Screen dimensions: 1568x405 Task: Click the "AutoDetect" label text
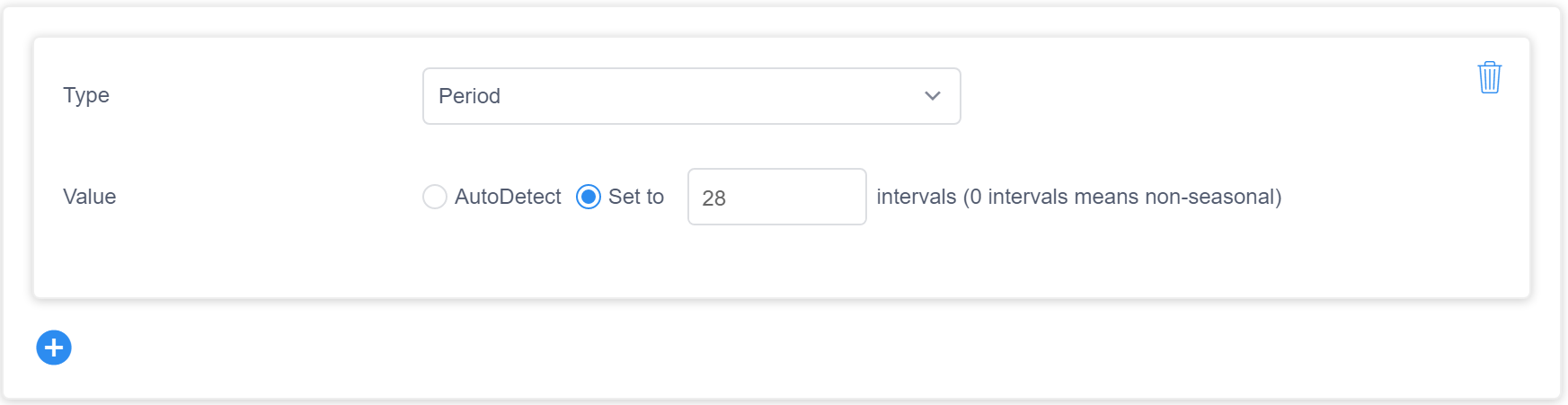coord(508,197)
